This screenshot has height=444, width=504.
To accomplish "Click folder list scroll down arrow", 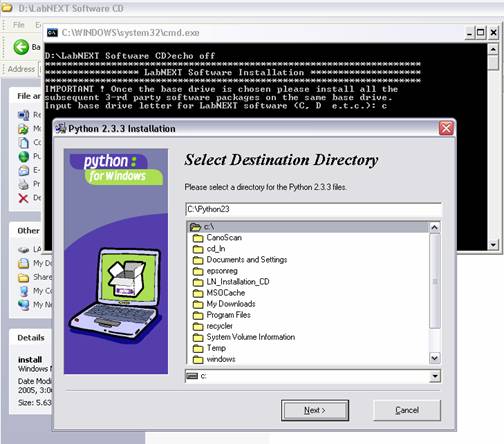I will pos(434,358).
